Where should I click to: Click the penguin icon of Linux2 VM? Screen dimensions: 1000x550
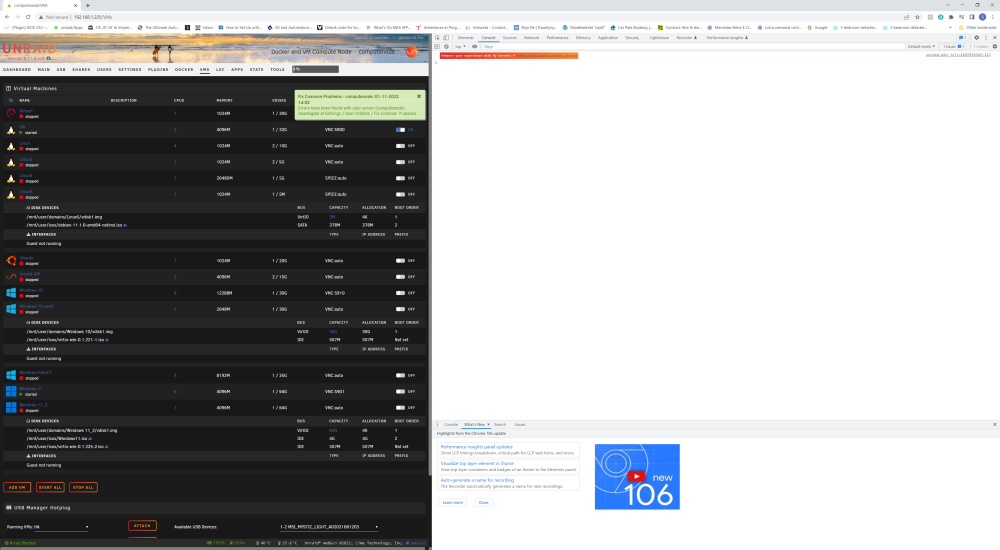click(x=11, y=162)
